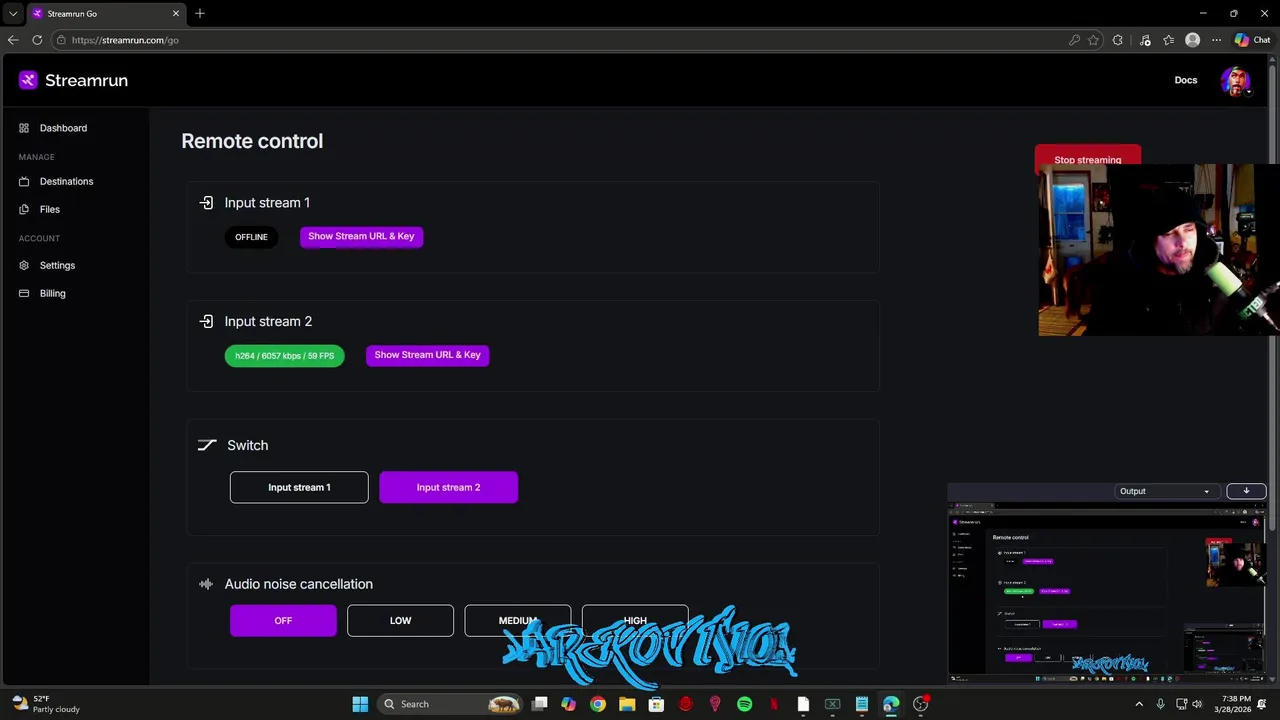Click the webcam overlay video
The width and height of the screenshot is (1280, 720).
click(x=1158, y=250)
